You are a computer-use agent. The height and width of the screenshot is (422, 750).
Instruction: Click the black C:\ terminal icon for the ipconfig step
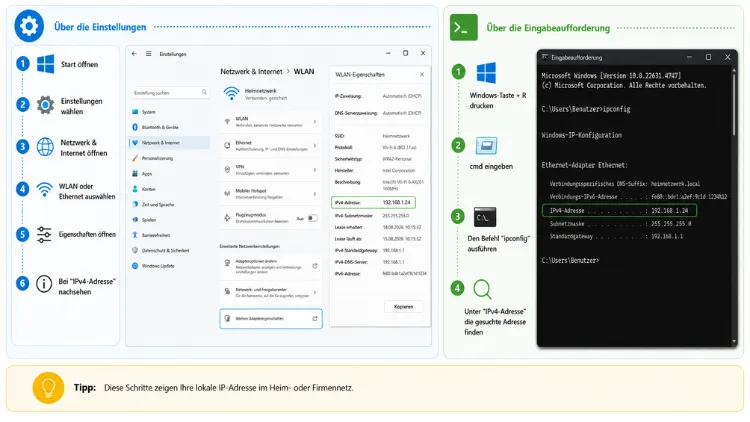pyautogui.click(x=485, y=217)
